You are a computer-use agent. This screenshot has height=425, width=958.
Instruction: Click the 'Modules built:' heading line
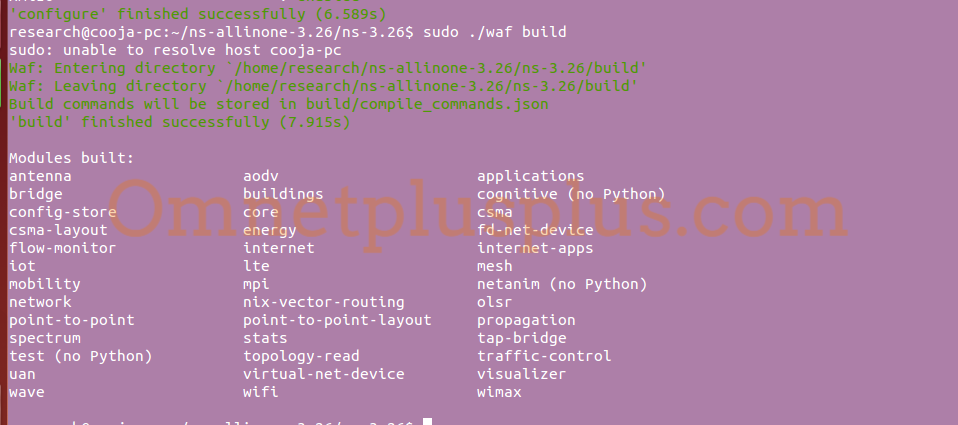point(71,158)
